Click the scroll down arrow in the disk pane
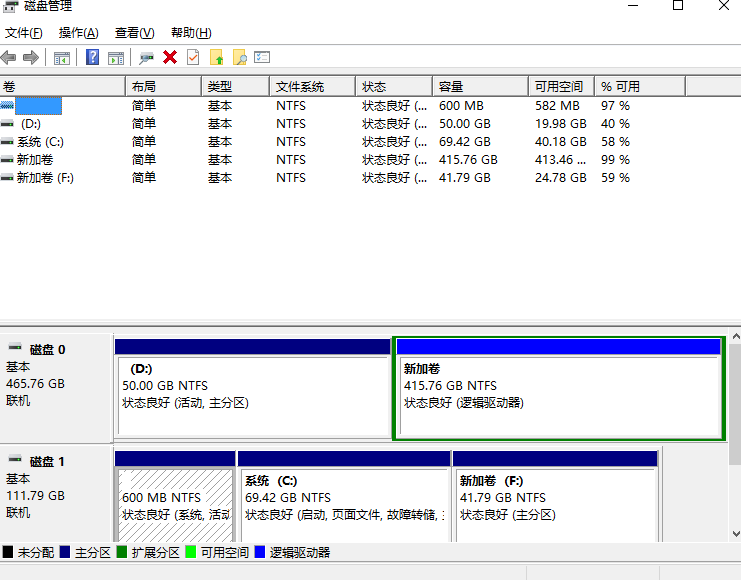This screenshot has height=580, width=741. (735, 534)
